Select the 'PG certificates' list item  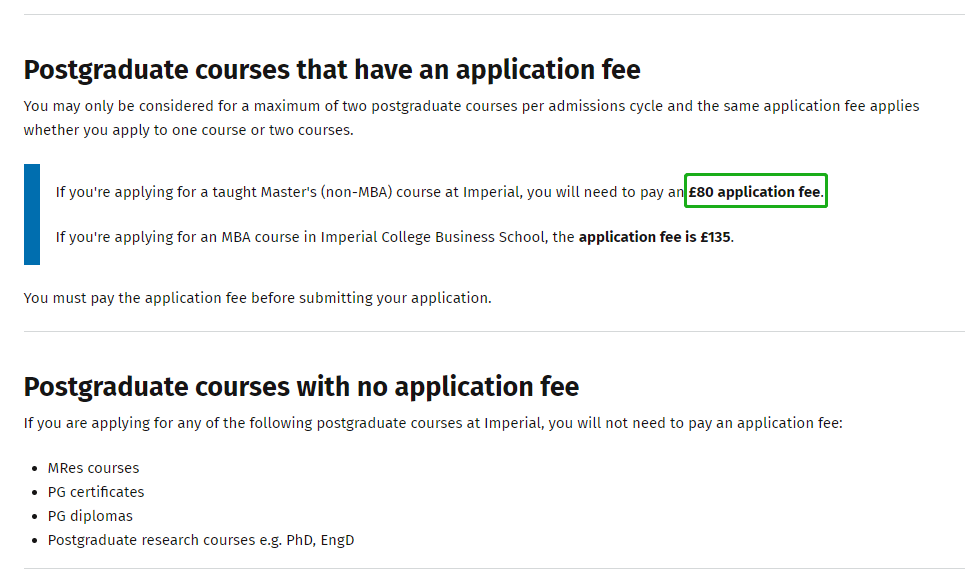click(x=96, y=492)
